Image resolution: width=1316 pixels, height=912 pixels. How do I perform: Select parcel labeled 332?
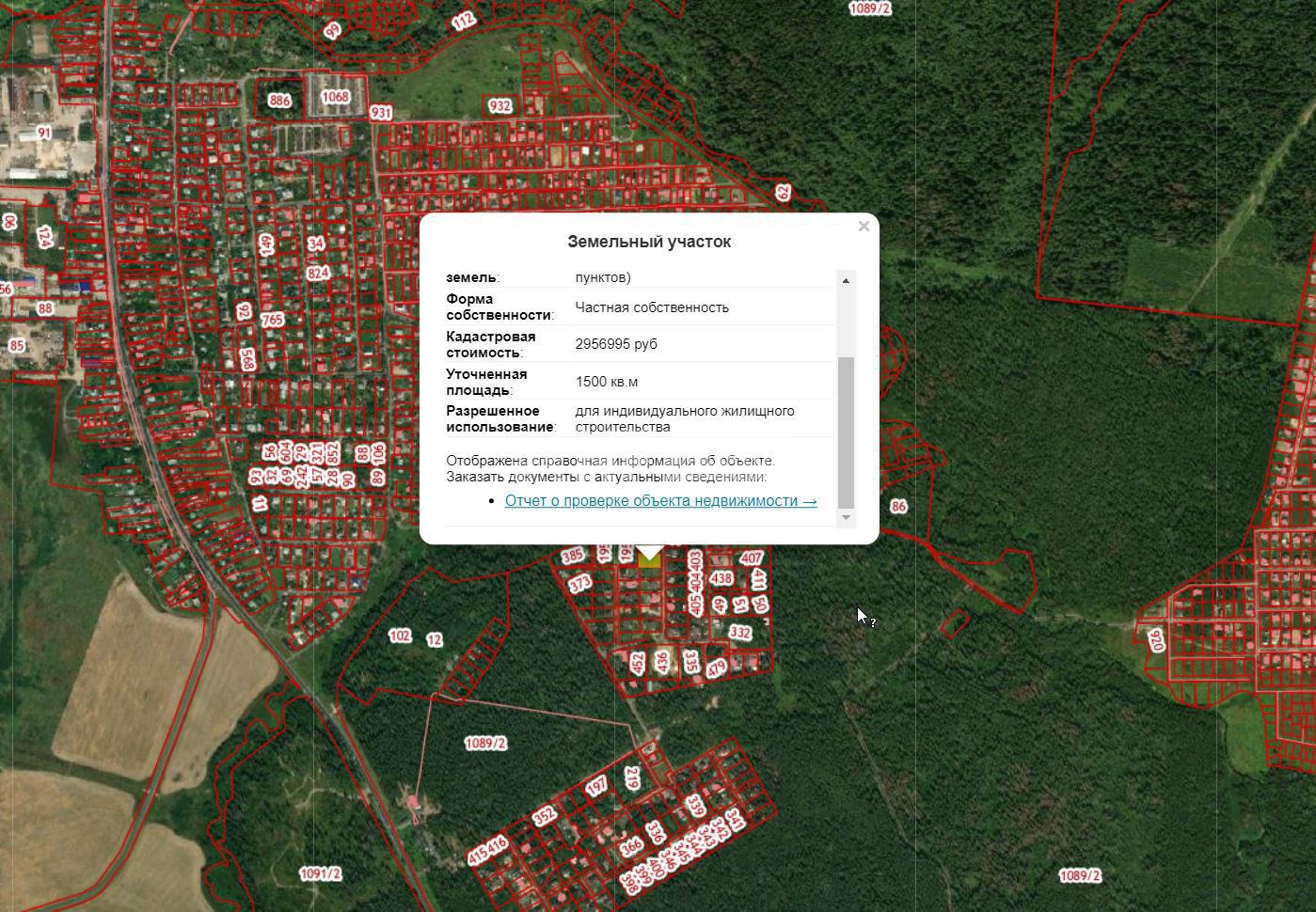(x=740, y=633)
